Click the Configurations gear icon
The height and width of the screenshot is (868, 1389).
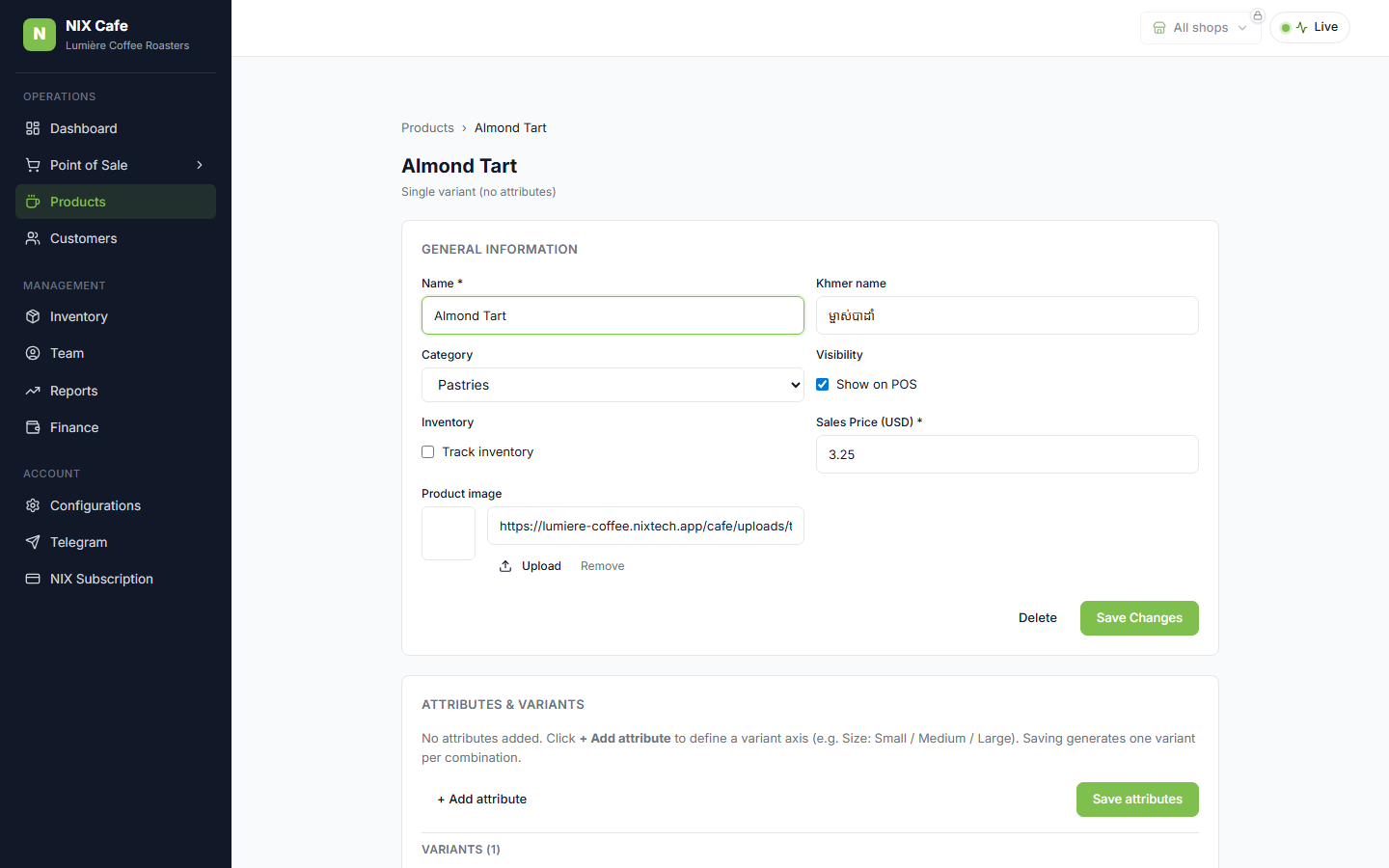click(33, 505)
